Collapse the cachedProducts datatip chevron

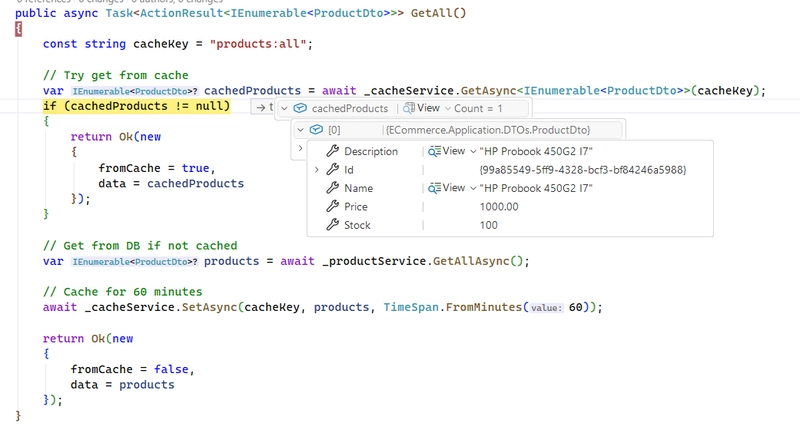[x=285, y=108]
